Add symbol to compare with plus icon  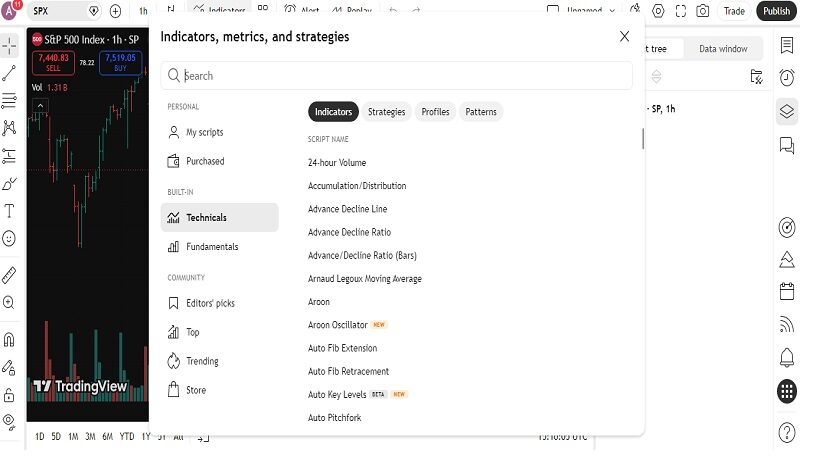click(115, 11)
